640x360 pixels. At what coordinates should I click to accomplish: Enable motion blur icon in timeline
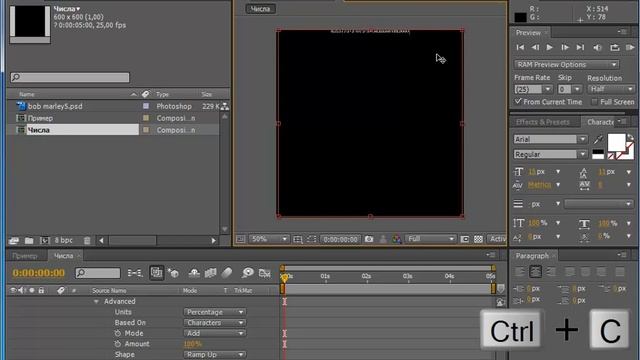[227, 273]
